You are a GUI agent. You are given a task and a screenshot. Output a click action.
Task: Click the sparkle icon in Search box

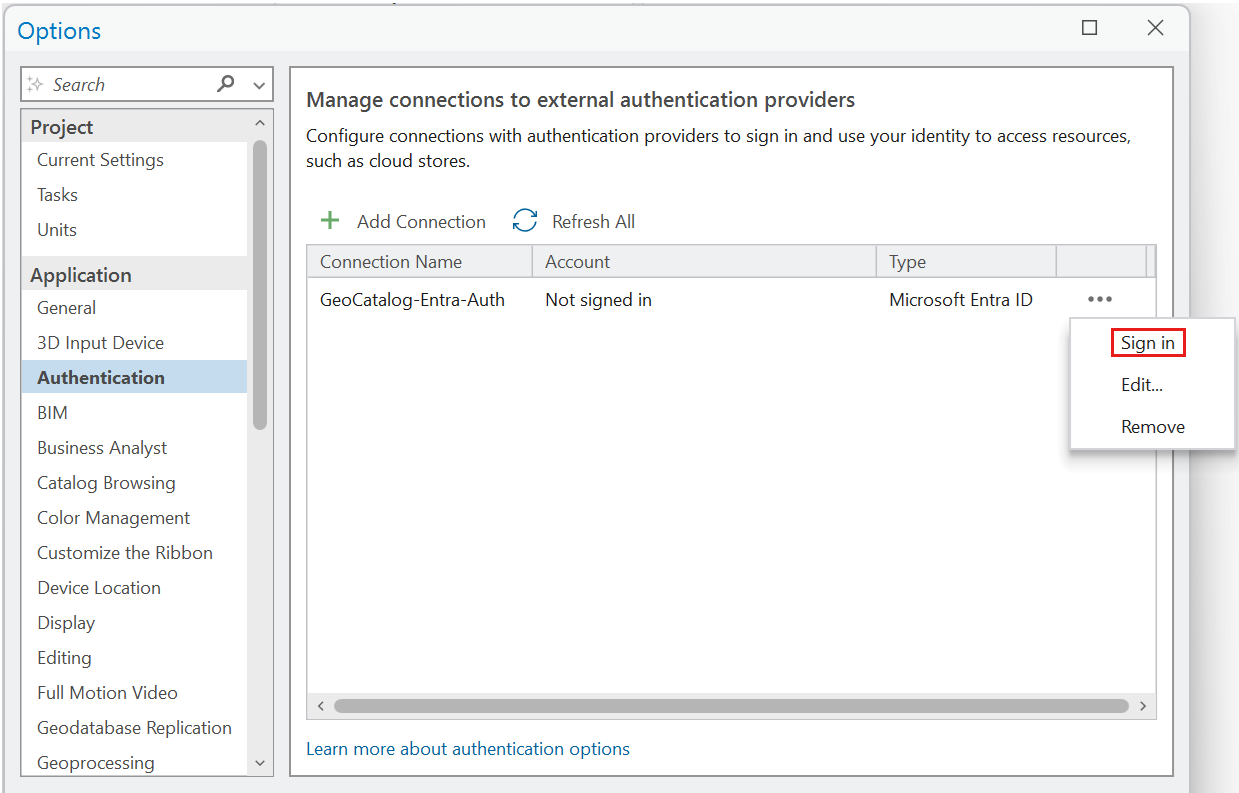36,84
